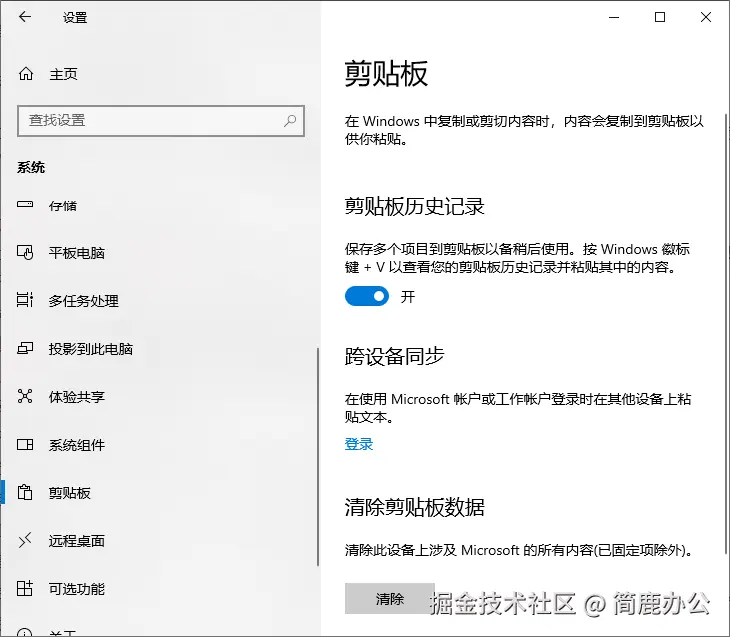The height and width of the screenshot is (637, 730).
Task: Minimize the 设置 window
Action: tap(614, 18)
